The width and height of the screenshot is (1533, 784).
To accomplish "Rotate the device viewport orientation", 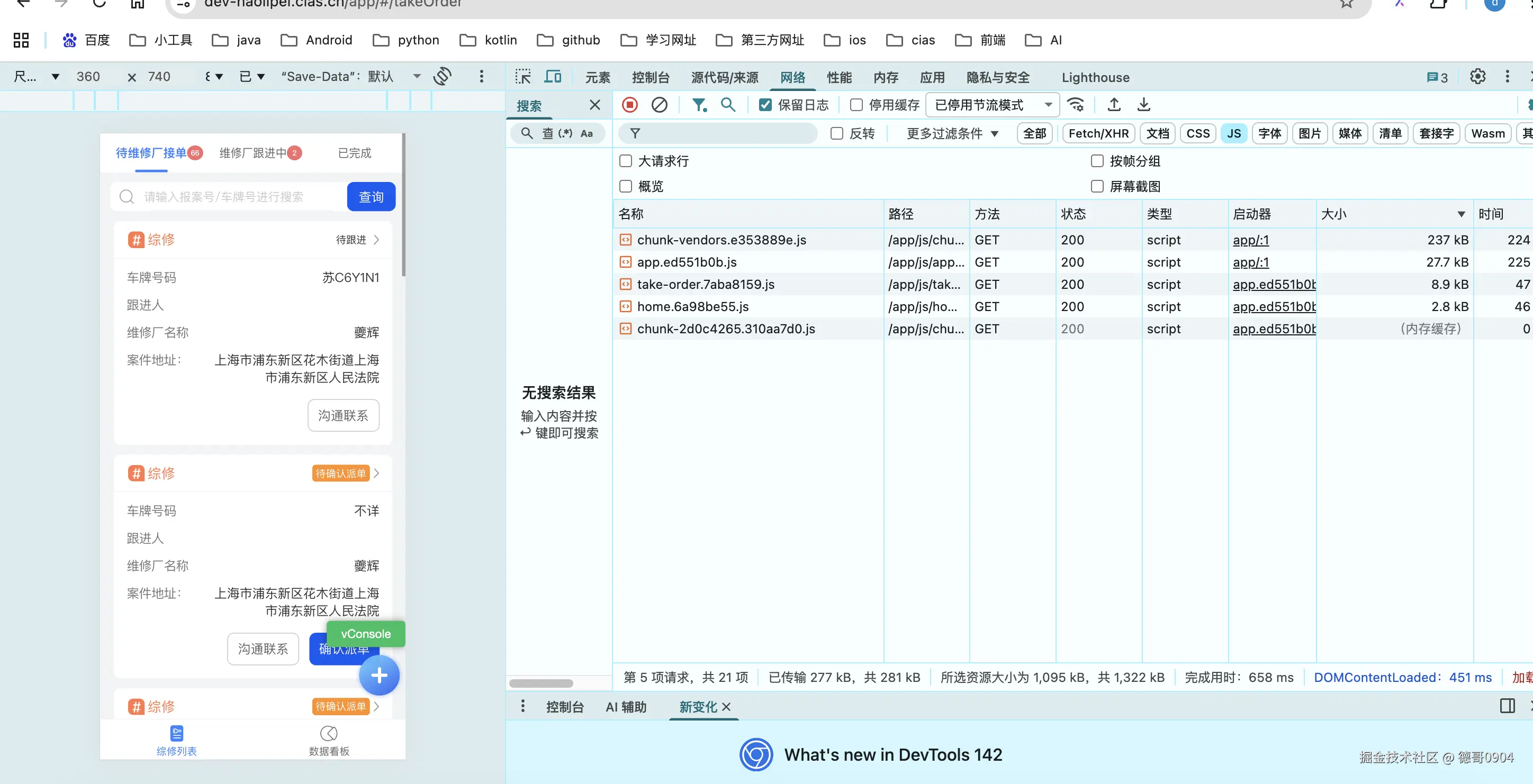I will coord(443,76).
